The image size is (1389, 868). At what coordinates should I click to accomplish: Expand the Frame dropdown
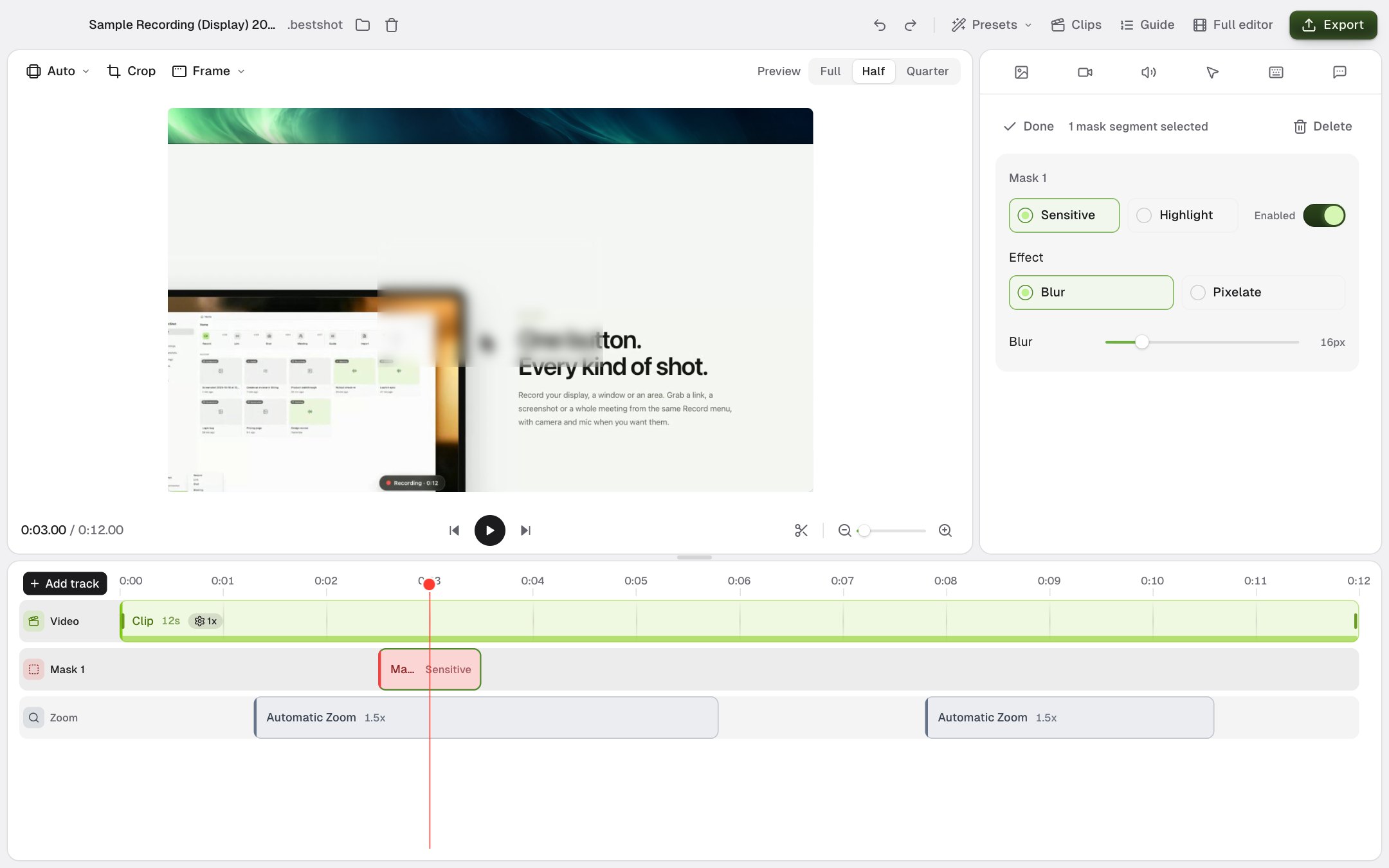[x=208, y=71]
